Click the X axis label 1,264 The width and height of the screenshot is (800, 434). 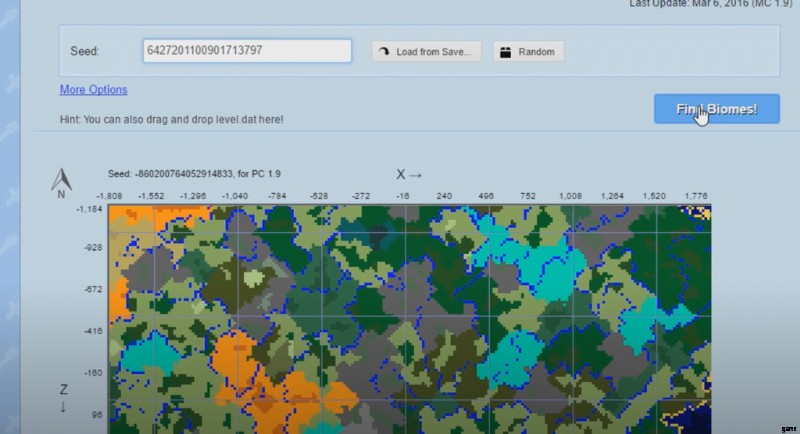(612, 196)
